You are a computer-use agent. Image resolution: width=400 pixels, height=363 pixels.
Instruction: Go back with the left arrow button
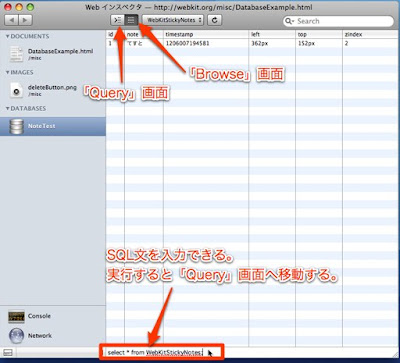12,20
